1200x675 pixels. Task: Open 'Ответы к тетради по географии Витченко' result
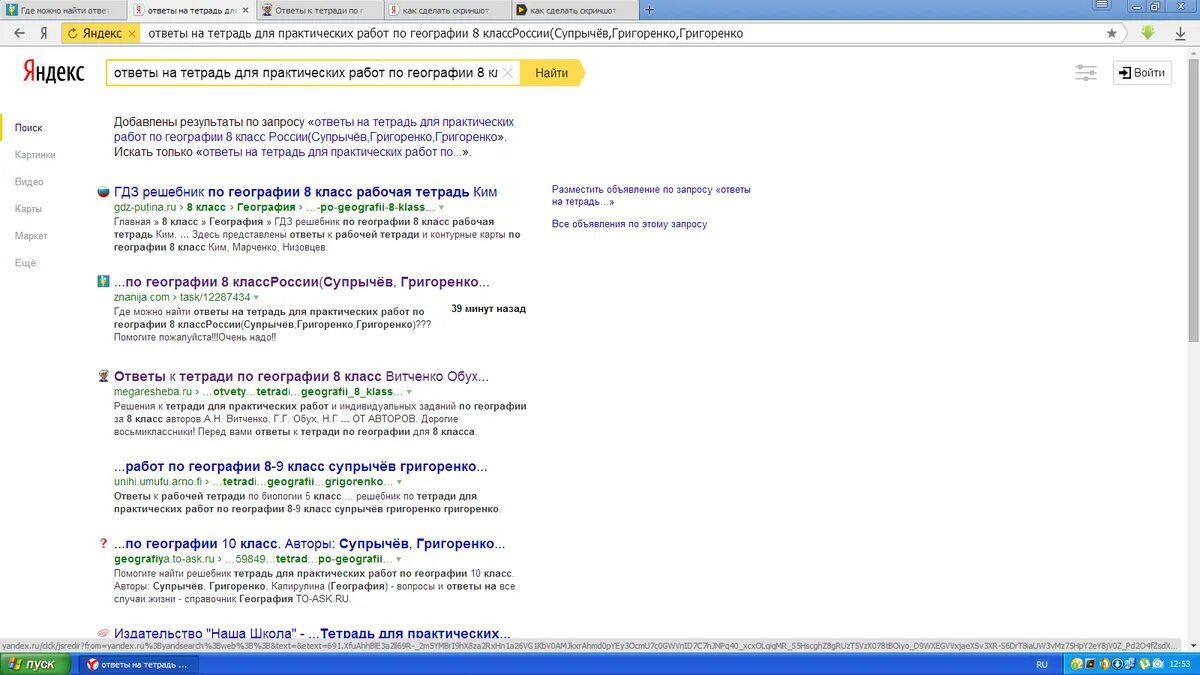tap(301, 377)
